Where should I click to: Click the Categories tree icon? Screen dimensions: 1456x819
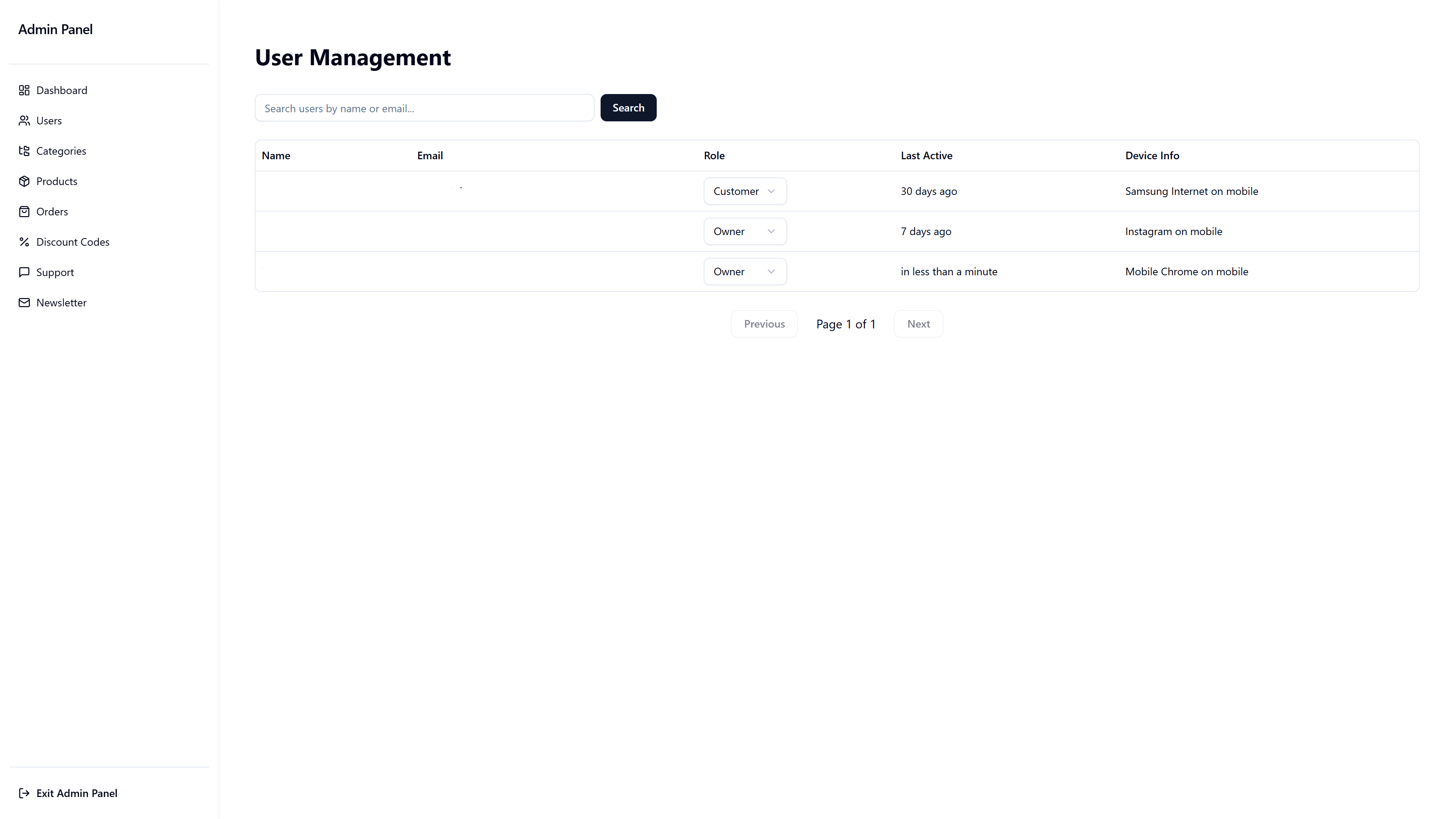pyautogui.click(x=24, y=151)
